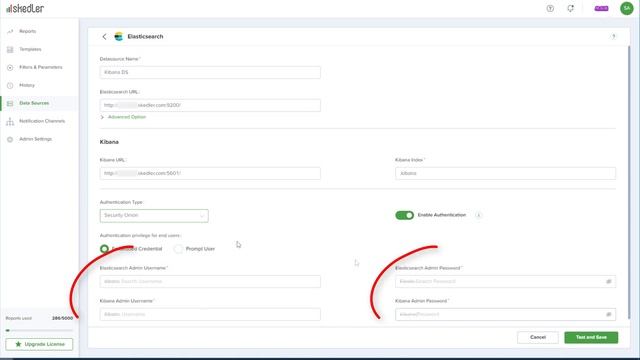Screen dimensions: 640x360
Task: Click the Templates sidebar icon
Action: click(x=10, y=49)
